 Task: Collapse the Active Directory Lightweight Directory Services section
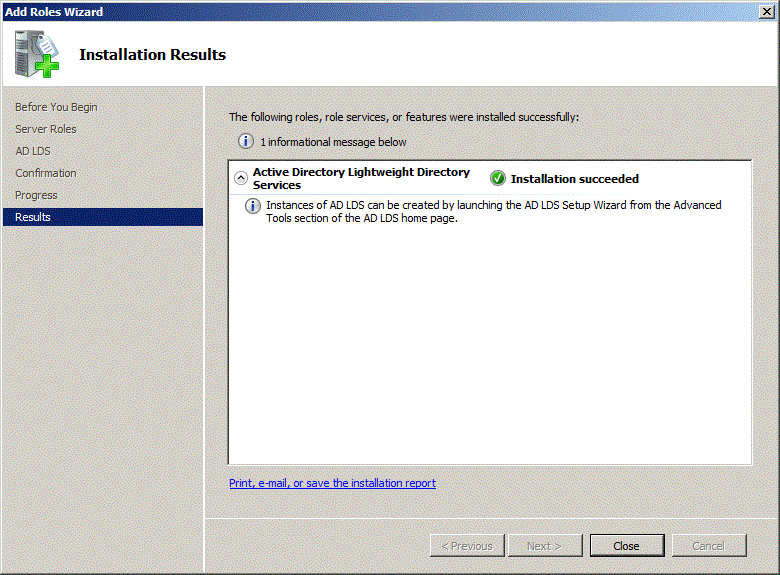pos(241,178)
